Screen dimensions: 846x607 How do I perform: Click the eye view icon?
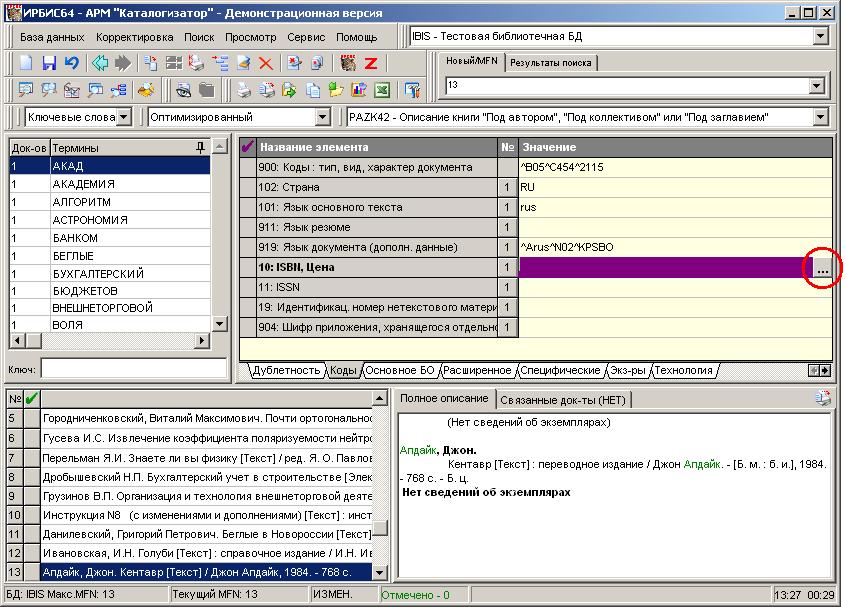click(x=184, y=90)
